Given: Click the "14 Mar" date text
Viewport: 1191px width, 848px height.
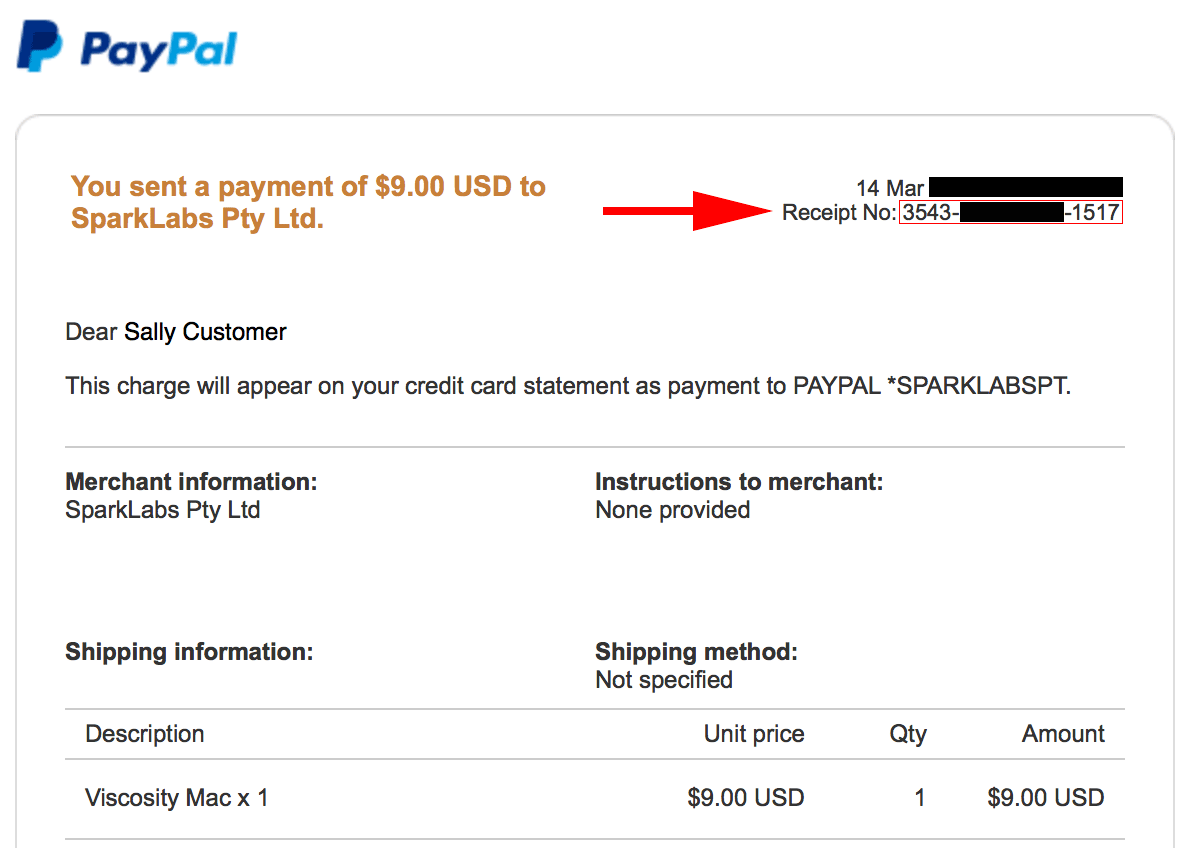Looking at the screenshot, I should 890,188.
